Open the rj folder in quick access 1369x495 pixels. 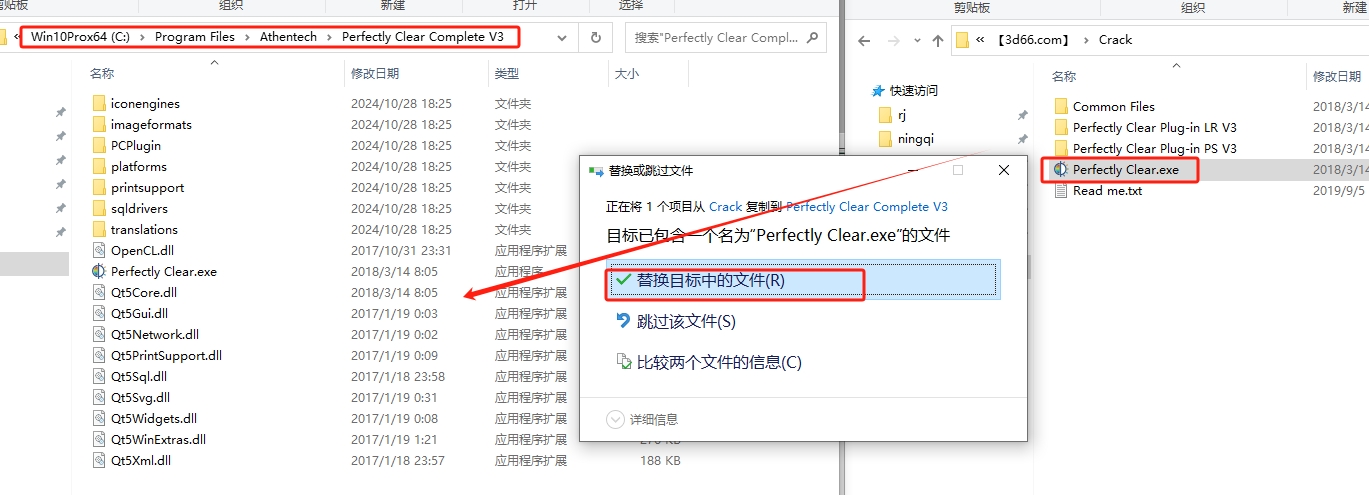(901, 115)
